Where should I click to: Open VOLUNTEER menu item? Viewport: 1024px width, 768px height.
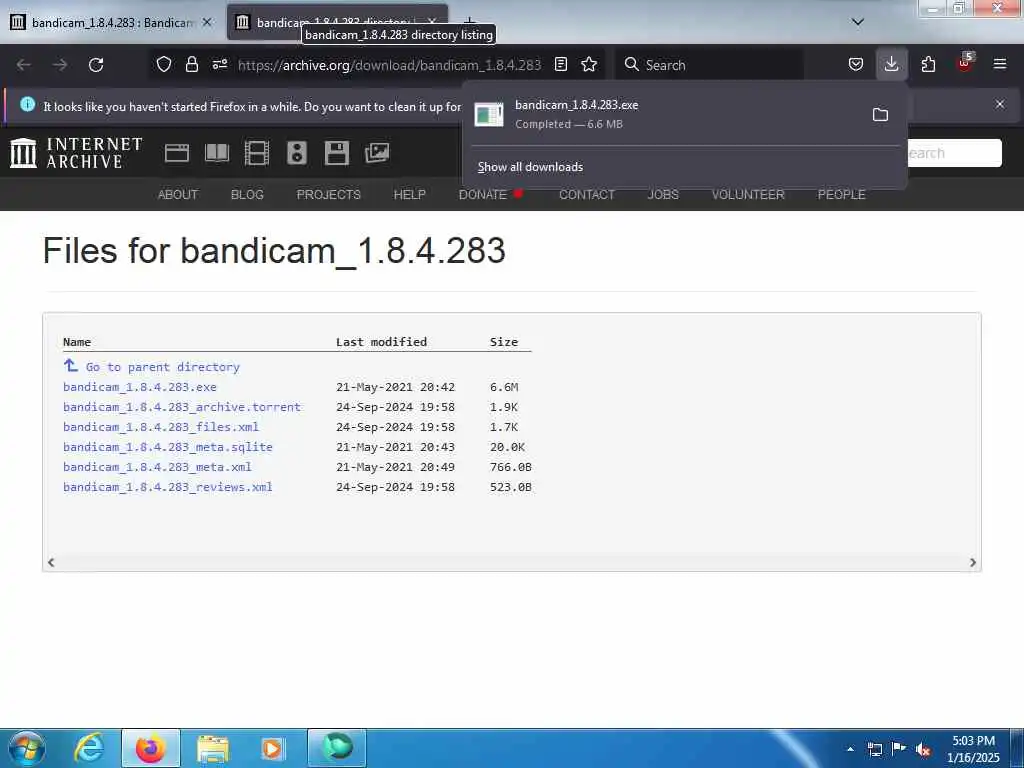point(748,195)
